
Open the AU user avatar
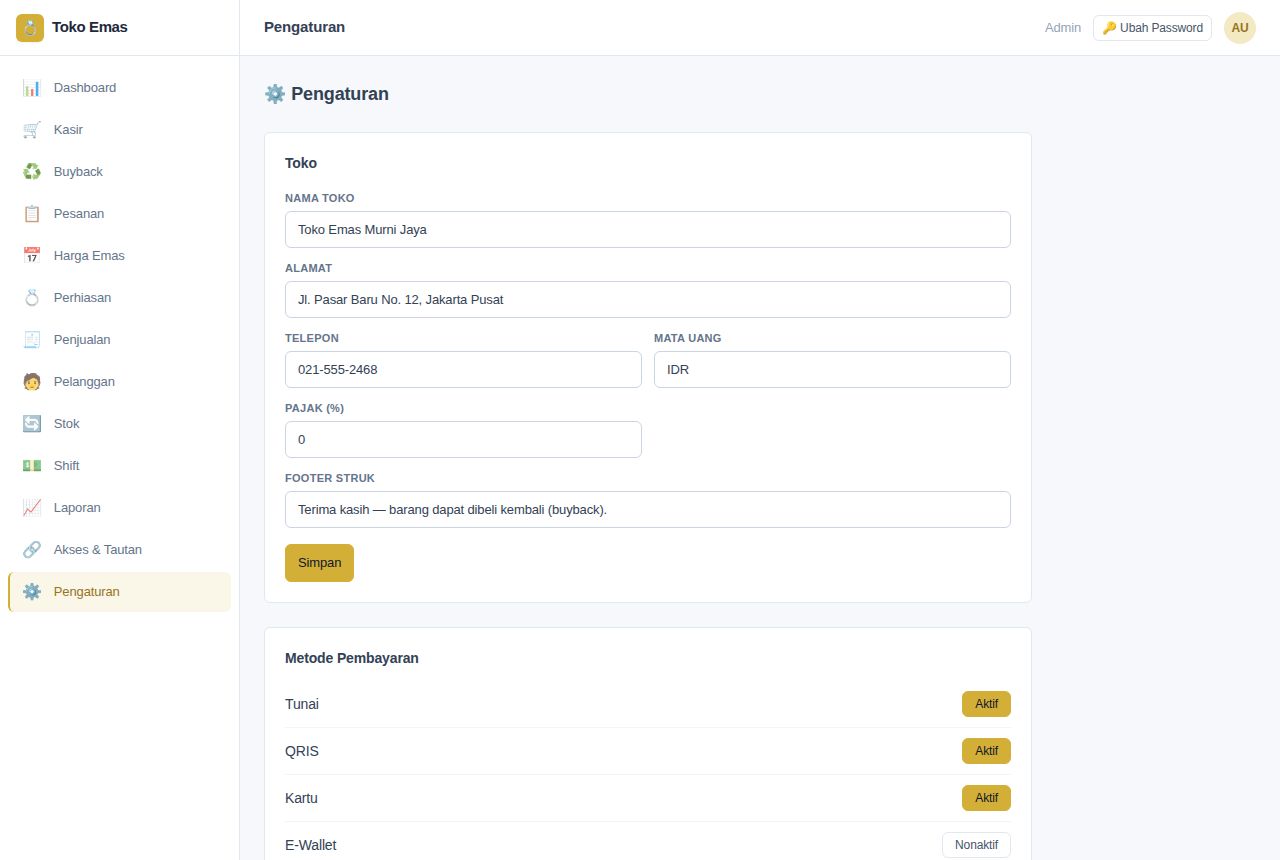1240,28
